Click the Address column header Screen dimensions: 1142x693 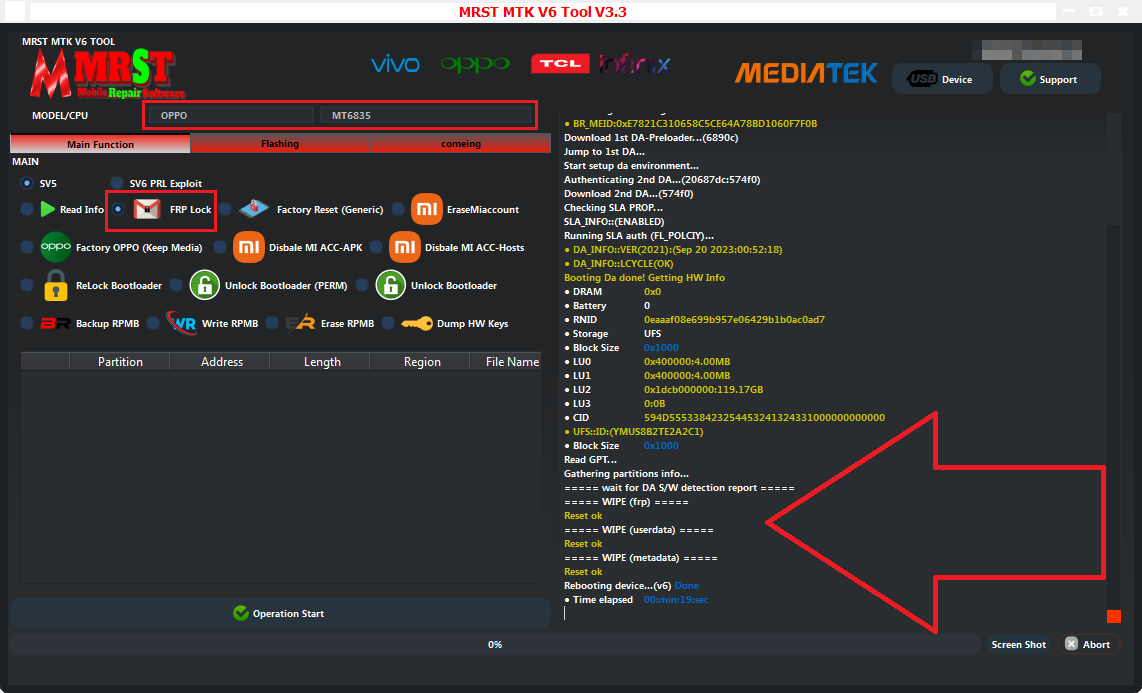coord(222,362)
